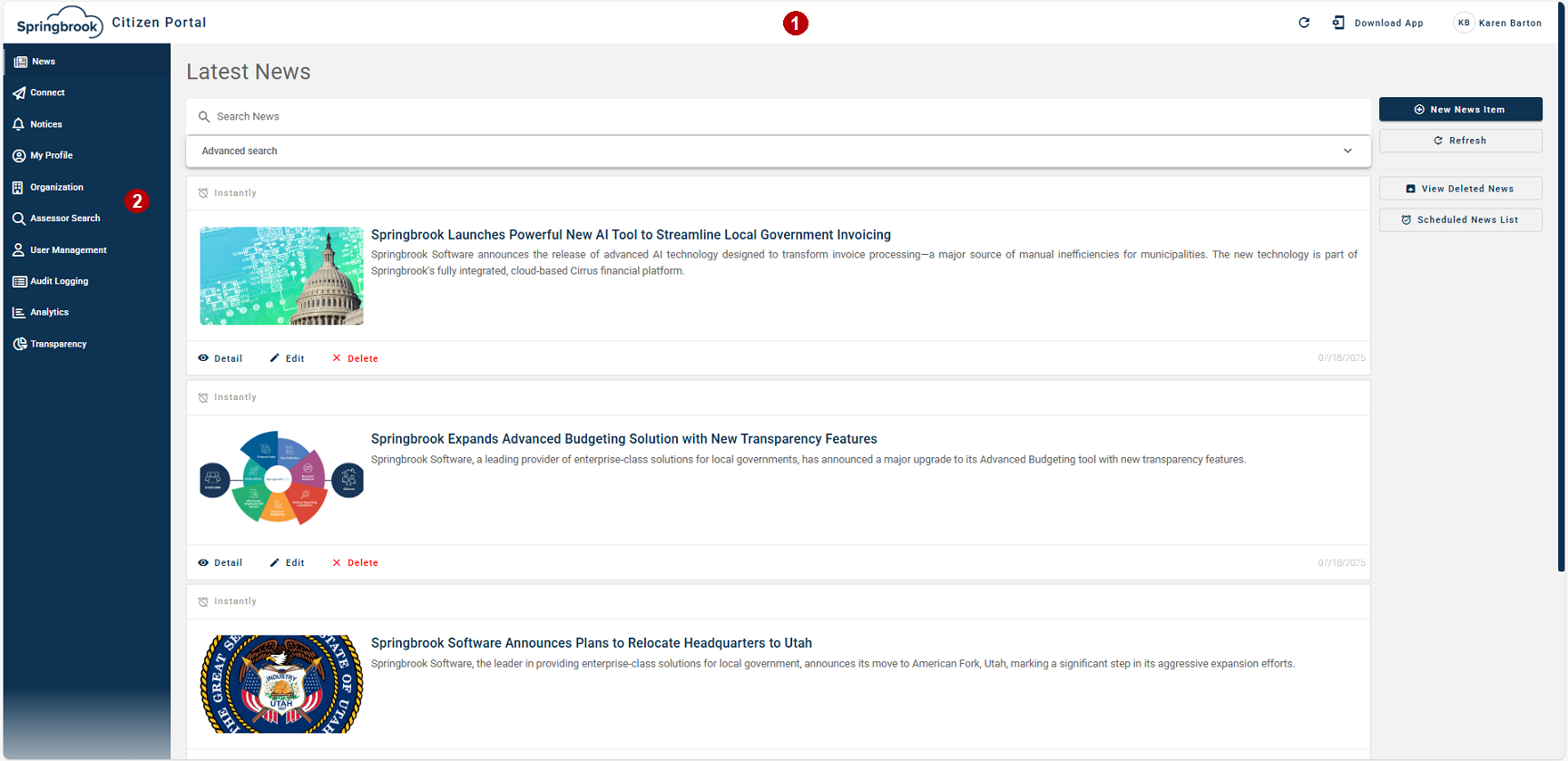
Task: Expand the Advanced search panel
Action: click(778, 151)
